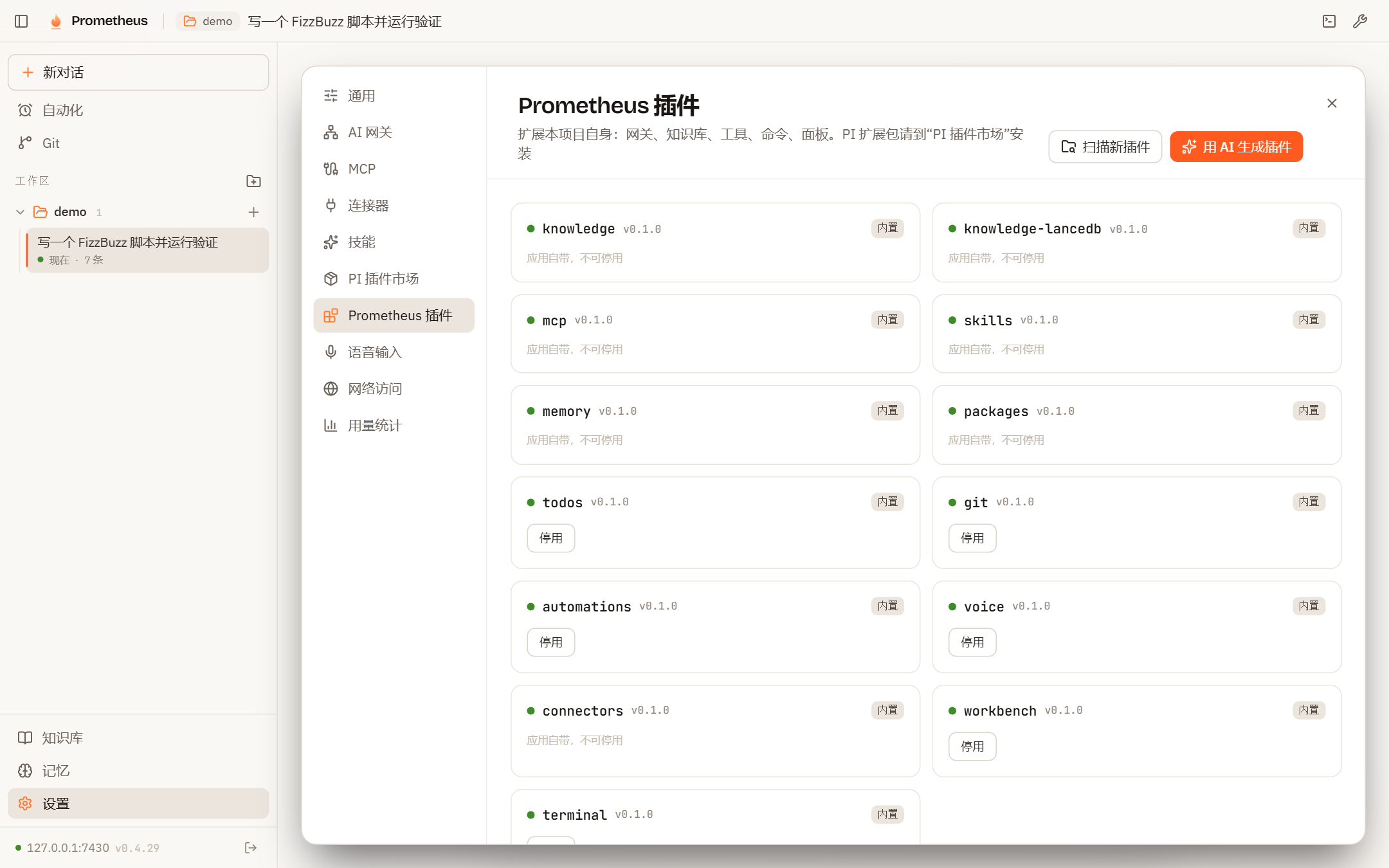Image resolution: width=1389 pixels, height=868 pixels.
Task: Select the 通用 settings tab
Action: coord(394,96)
